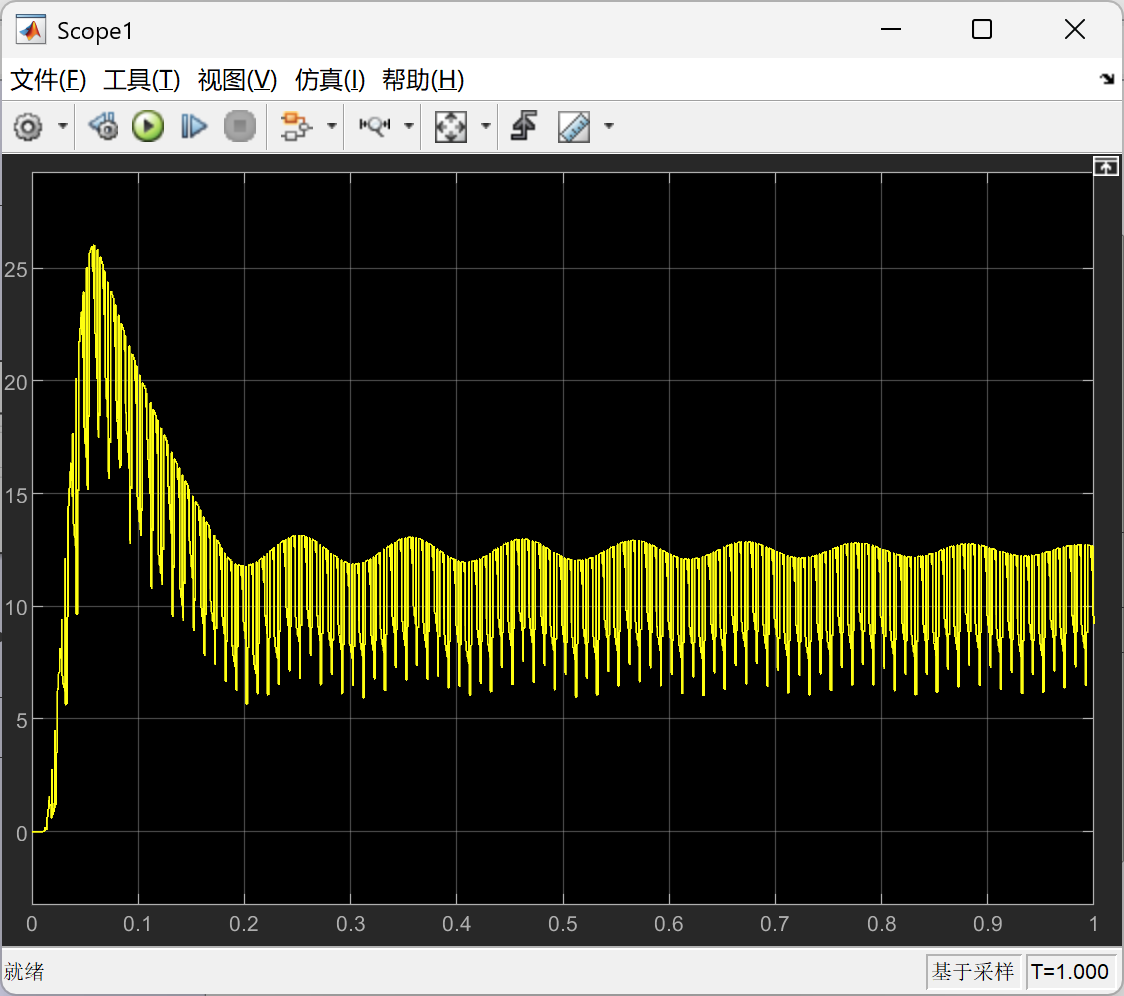Expand the measurements dropdown arrow

click(609, 126)
